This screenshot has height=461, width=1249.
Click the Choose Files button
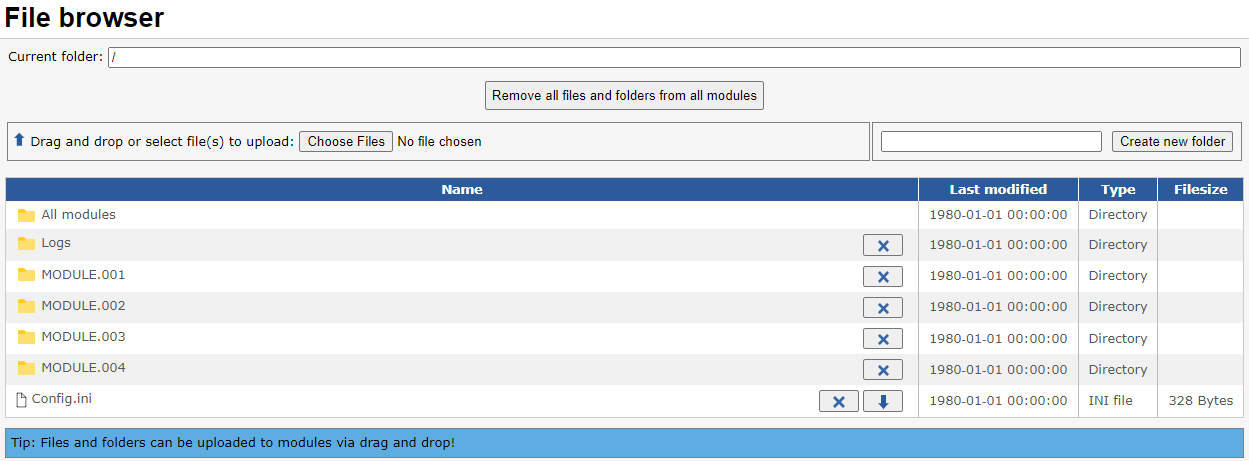point(346,142)
